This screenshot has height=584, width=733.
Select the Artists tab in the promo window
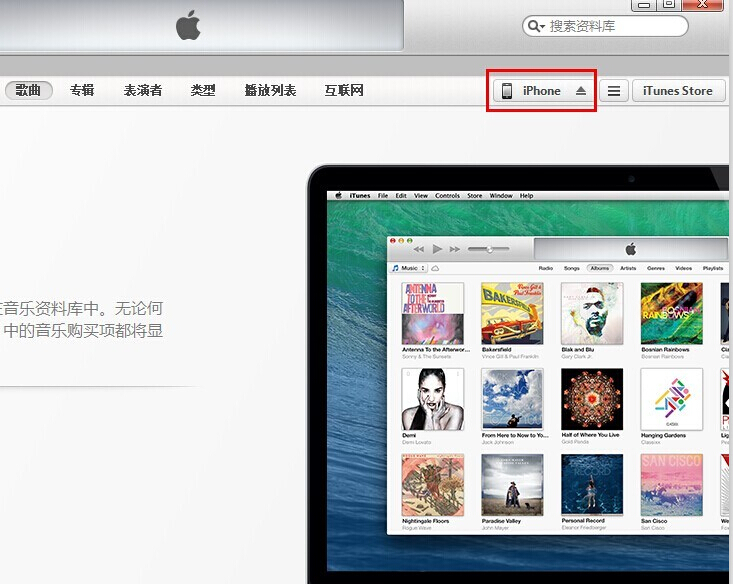pos(628,268)
